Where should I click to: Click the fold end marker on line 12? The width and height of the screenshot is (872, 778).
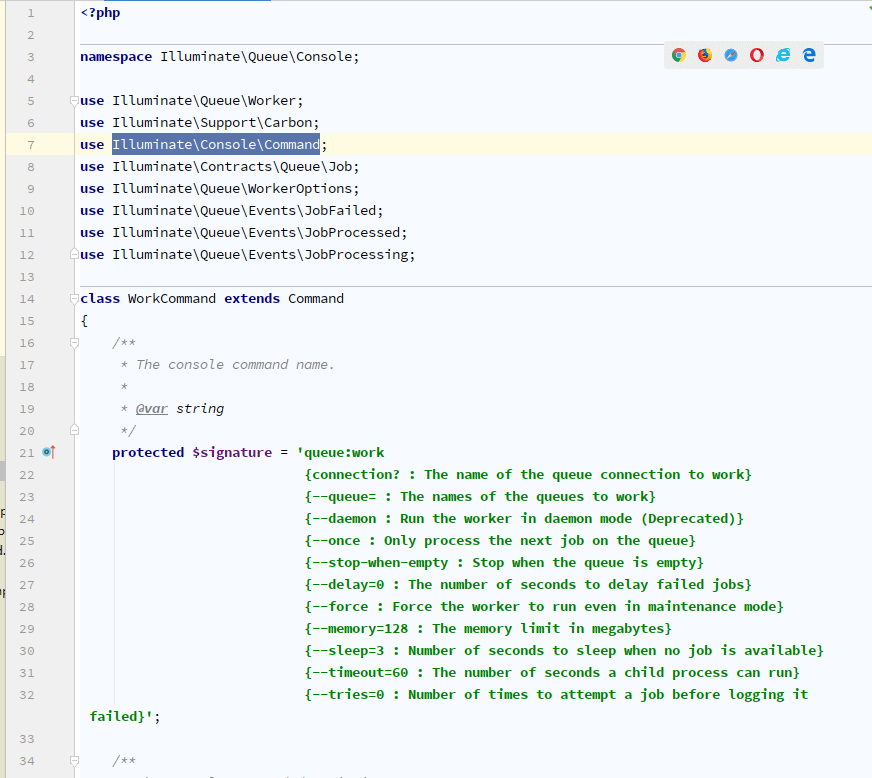click(x=74, y=254)
